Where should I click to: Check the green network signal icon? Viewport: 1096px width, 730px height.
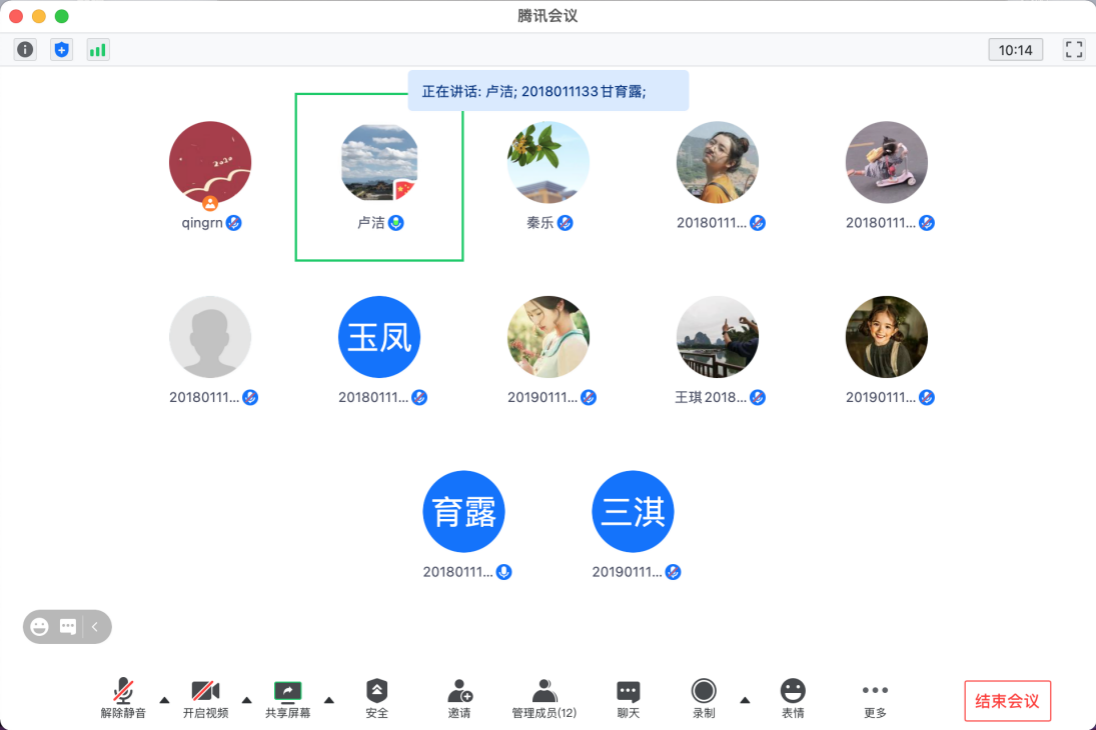point(97,49)
